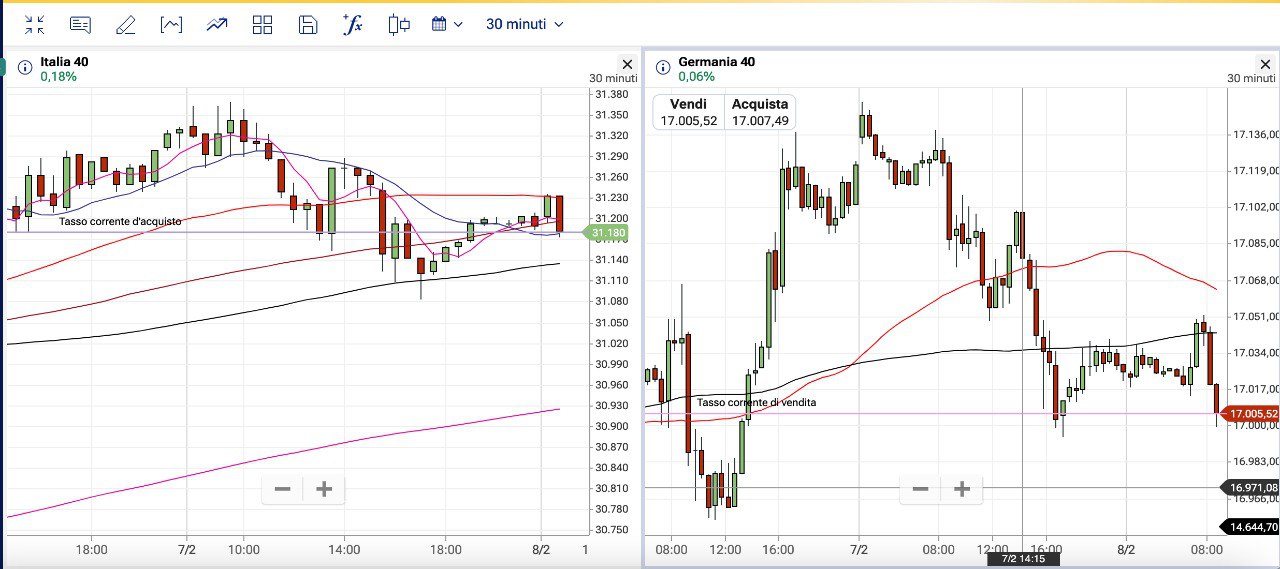Image resolution: width=1280 pixels, height=569 pixels.
Task: Close the Italia 40 chart panel
Action: click(x=627, y=64)
